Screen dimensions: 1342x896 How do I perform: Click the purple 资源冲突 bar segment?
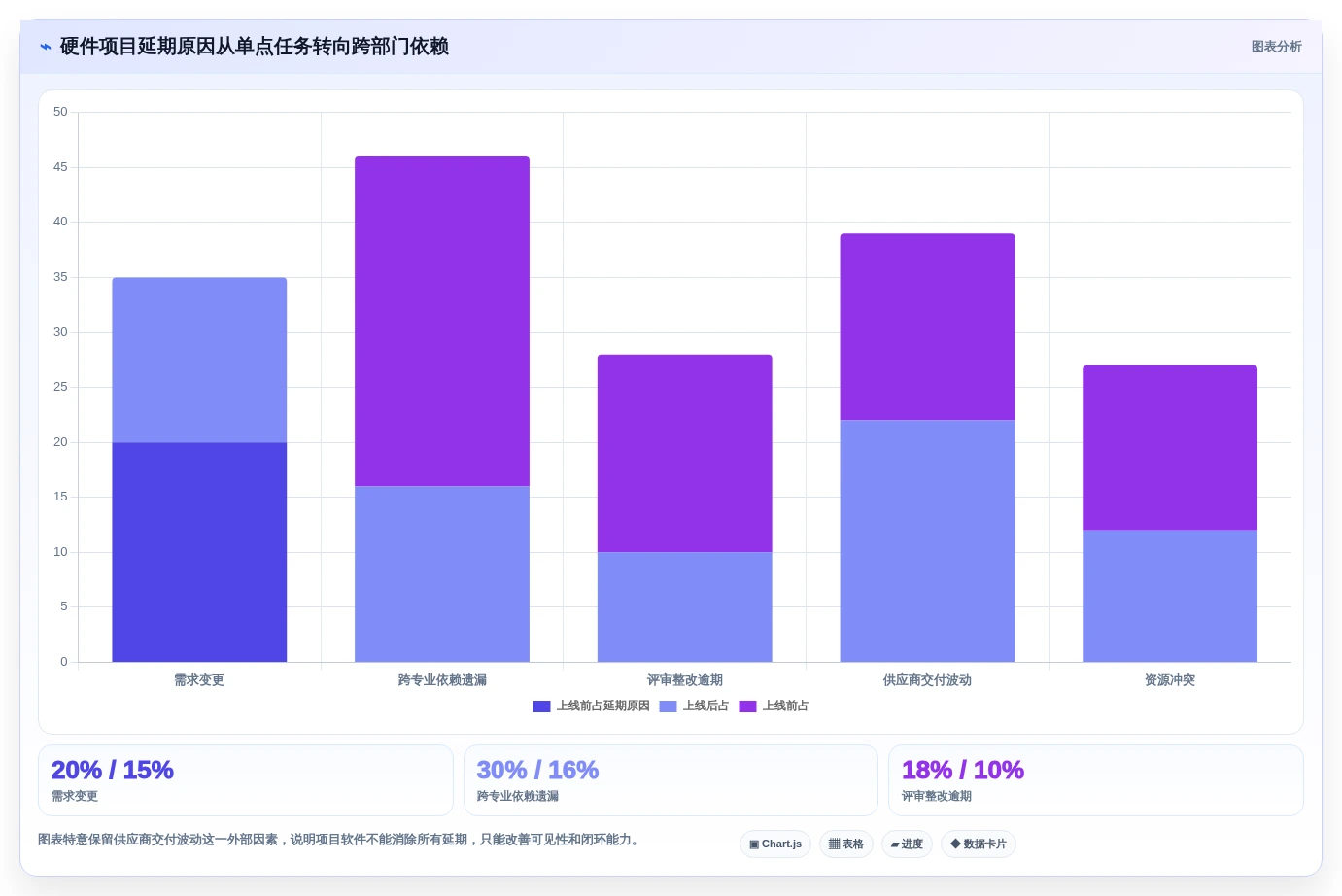coord(1170,447)
